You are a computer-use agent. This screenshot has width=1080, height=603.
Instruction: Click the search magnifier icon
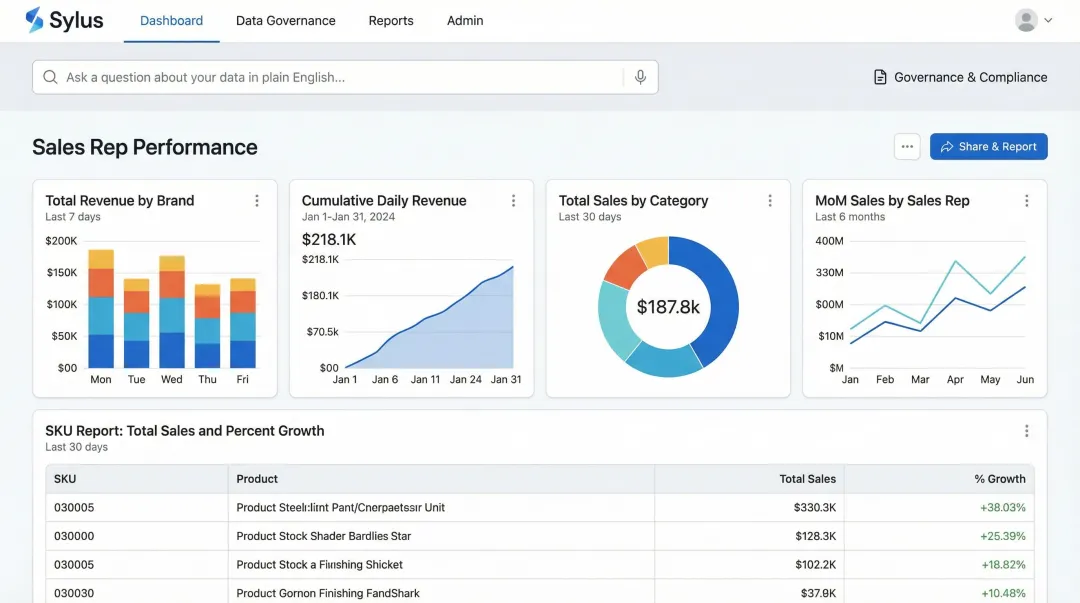click(x=49, y=76)
